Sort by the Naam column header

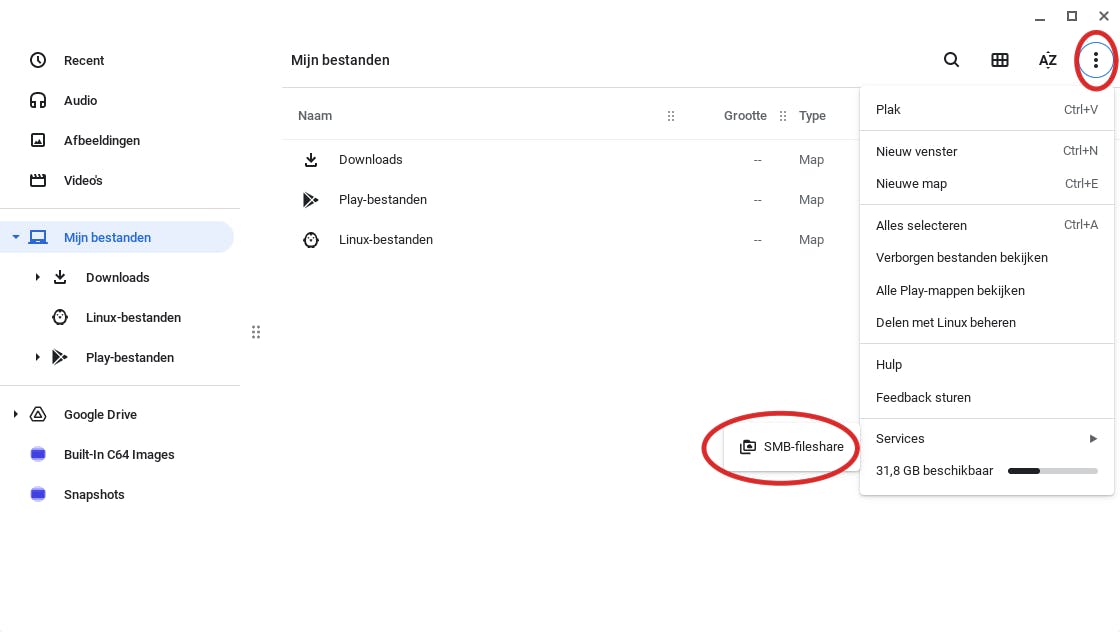(x=315, y=116)
